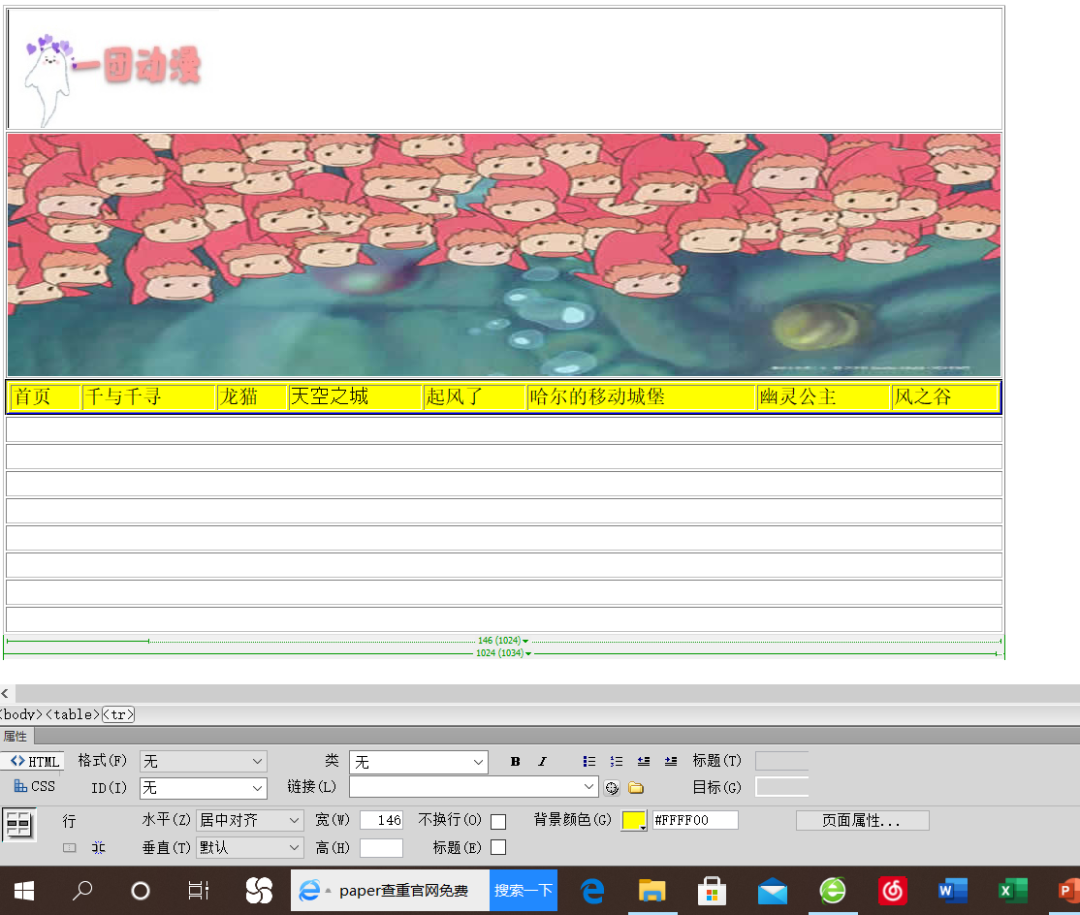This screenshot has height=915, width=1080.
Task: Click the 宽(W) width field
Action: tap(381, 820)
